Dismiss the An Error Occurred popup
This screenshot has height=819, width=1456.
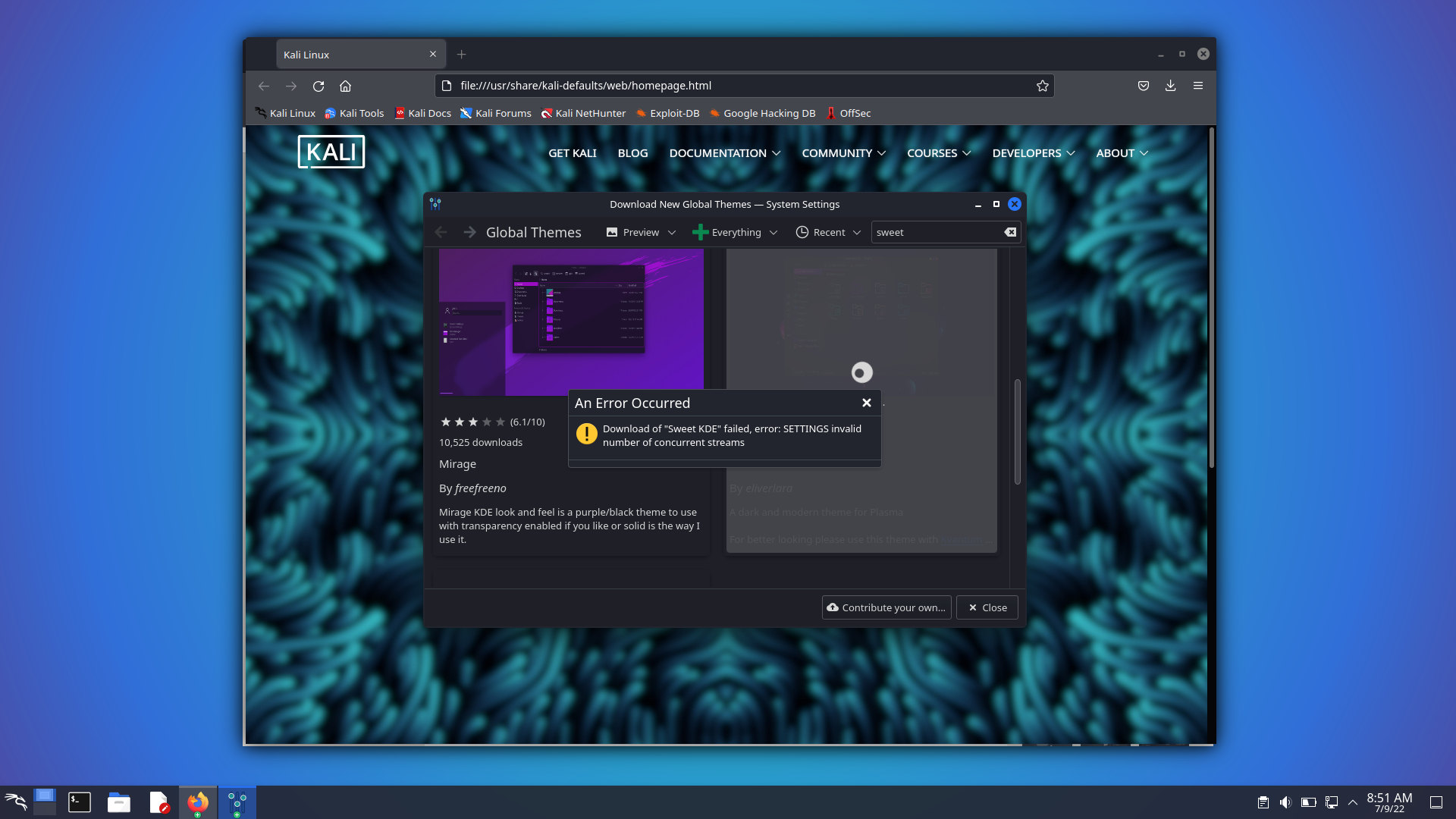tap(866, 403)
